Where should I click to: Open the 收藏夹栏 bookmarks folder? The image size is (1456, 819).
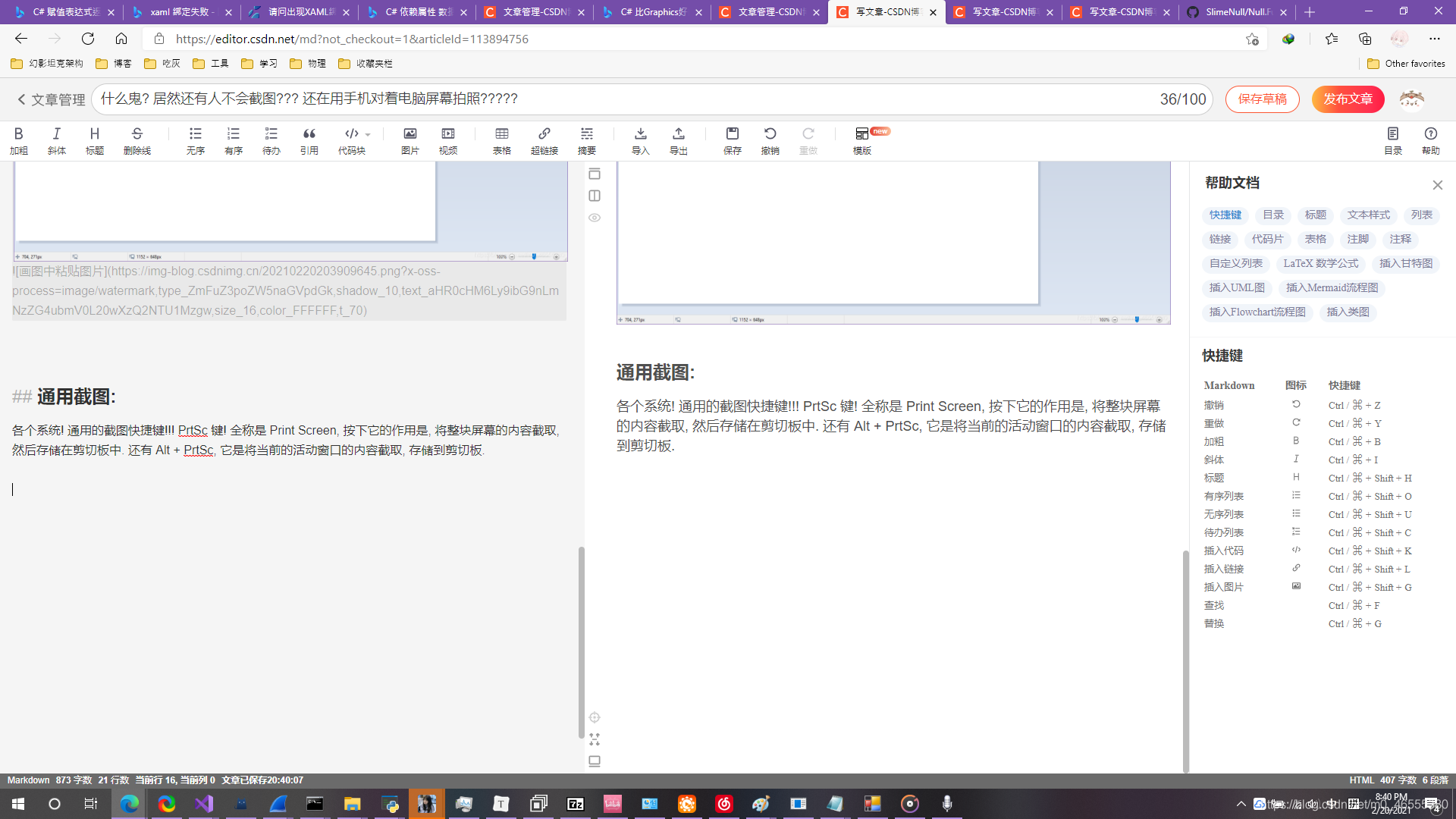click(x=366, y=64)
